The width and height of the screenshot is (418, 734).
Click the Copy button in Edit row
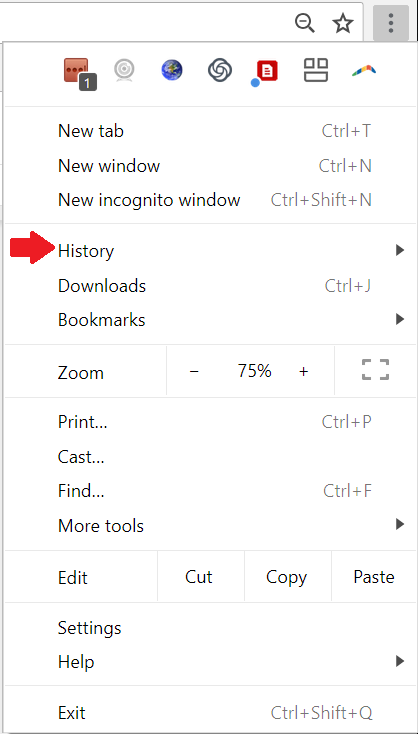coord(286,577)
